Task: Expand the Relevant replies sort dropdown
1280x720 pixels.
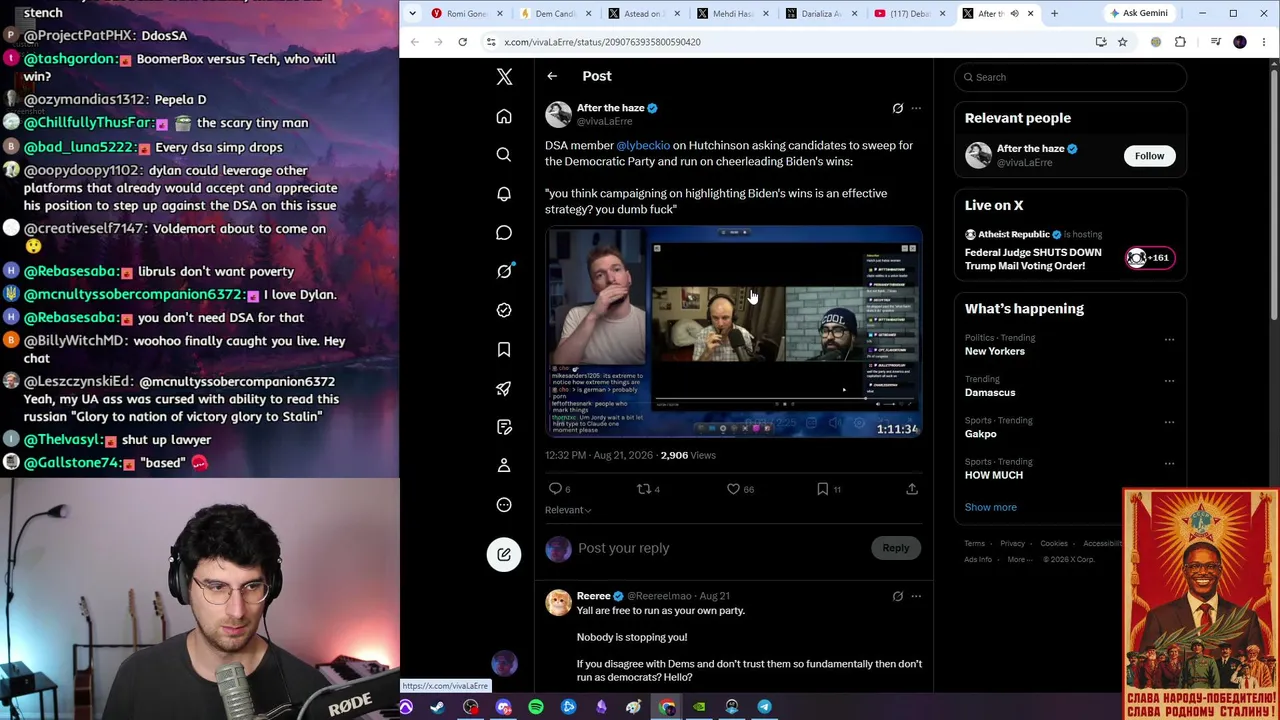Action: [568, 510]
